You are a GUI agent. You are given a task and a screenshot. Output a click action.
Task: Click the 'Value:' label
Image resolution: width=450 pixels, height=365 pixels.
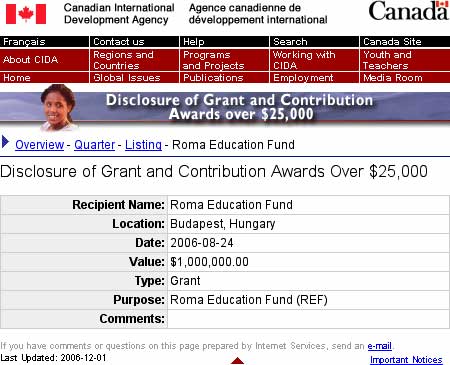click(x=147, y=262)
